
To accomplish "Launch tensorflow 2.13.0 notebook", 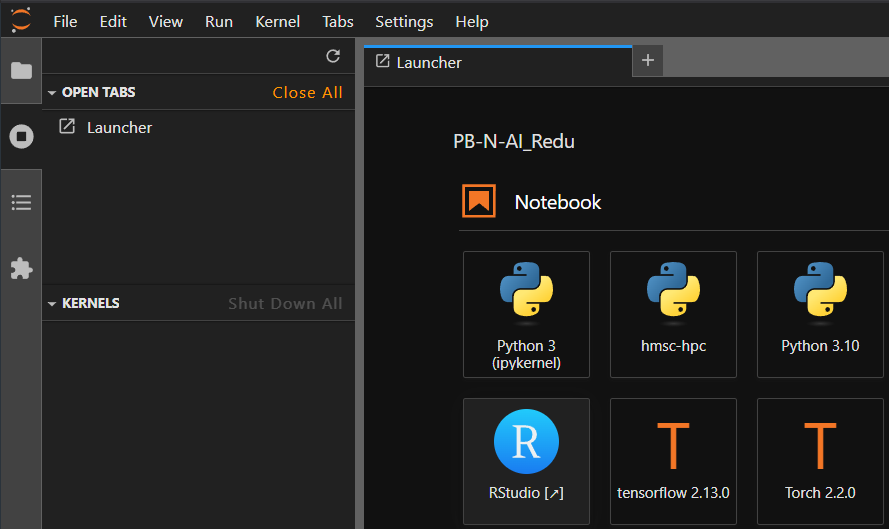I will point(673,461).
